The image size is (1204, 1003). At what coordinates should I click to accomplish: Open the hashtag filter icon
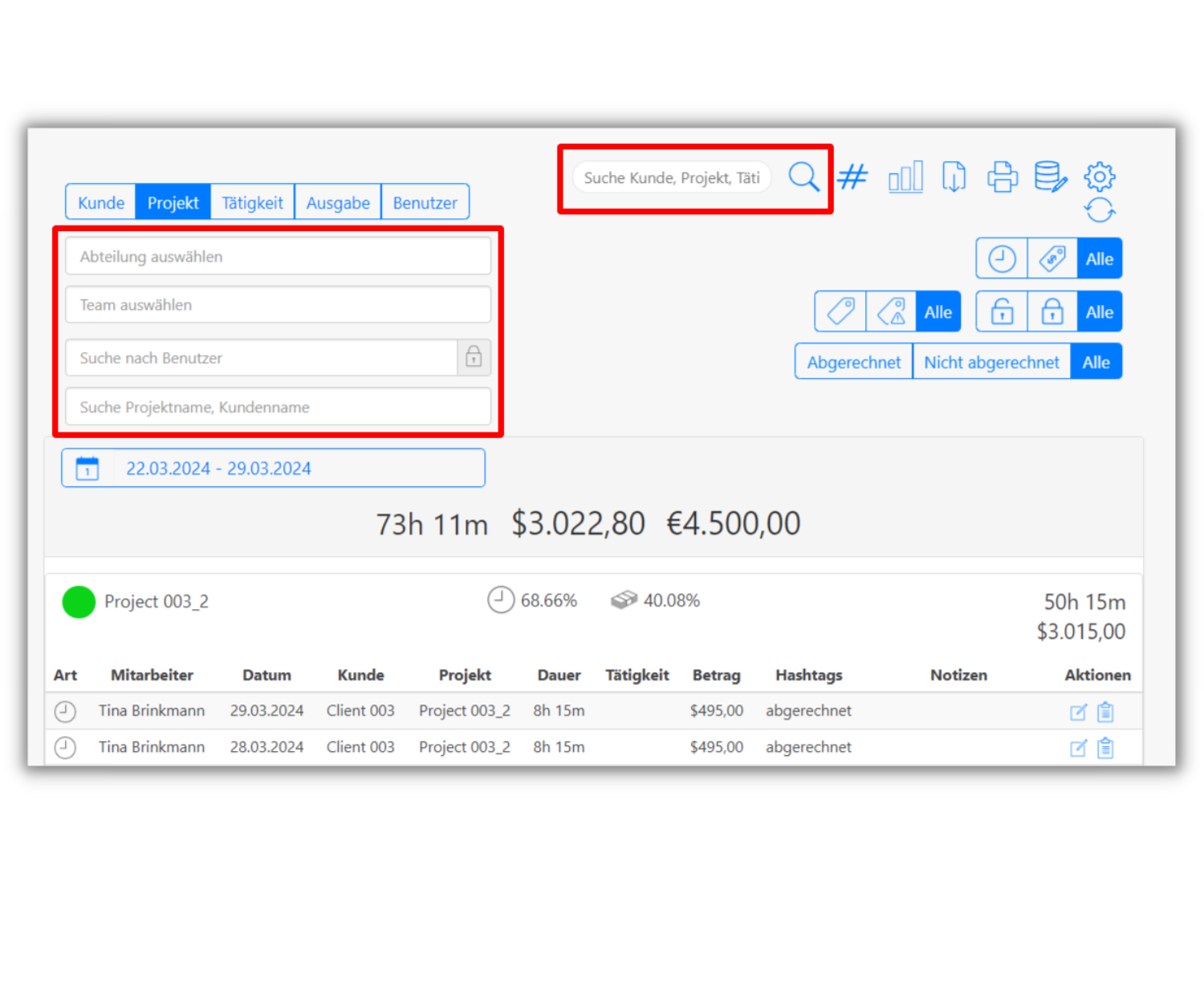click(x=852, y=177)
